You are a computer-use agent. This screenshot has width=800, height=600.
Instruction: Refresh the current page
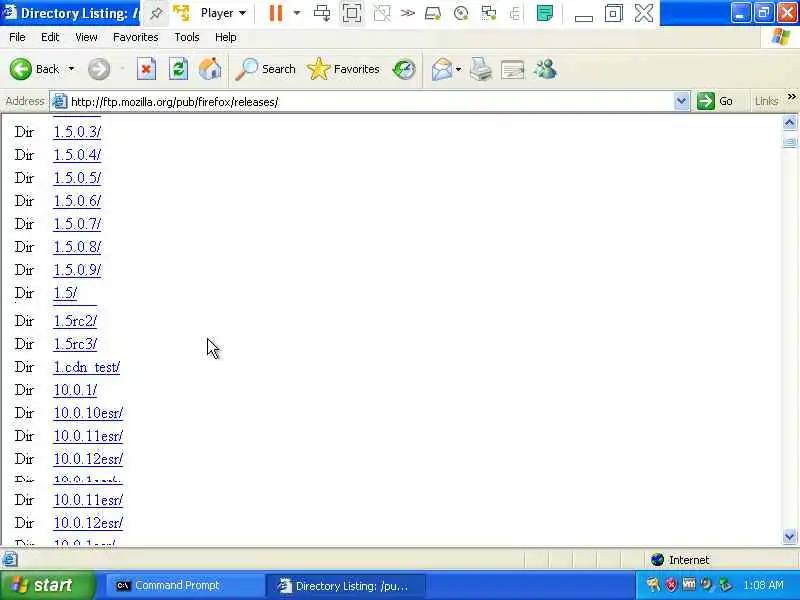coord(178,69)
